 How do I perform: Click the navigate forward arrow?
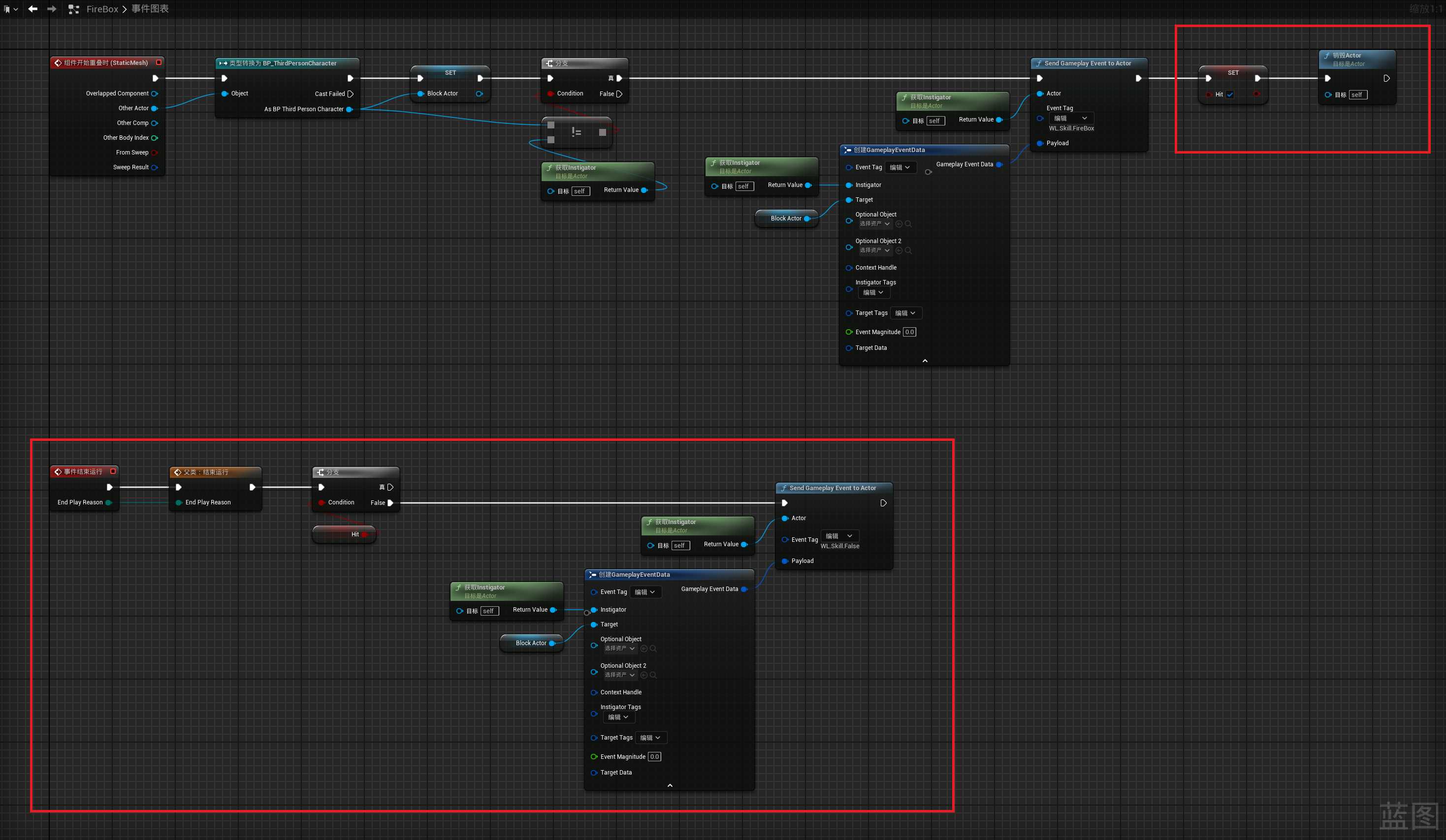[52, 8]
